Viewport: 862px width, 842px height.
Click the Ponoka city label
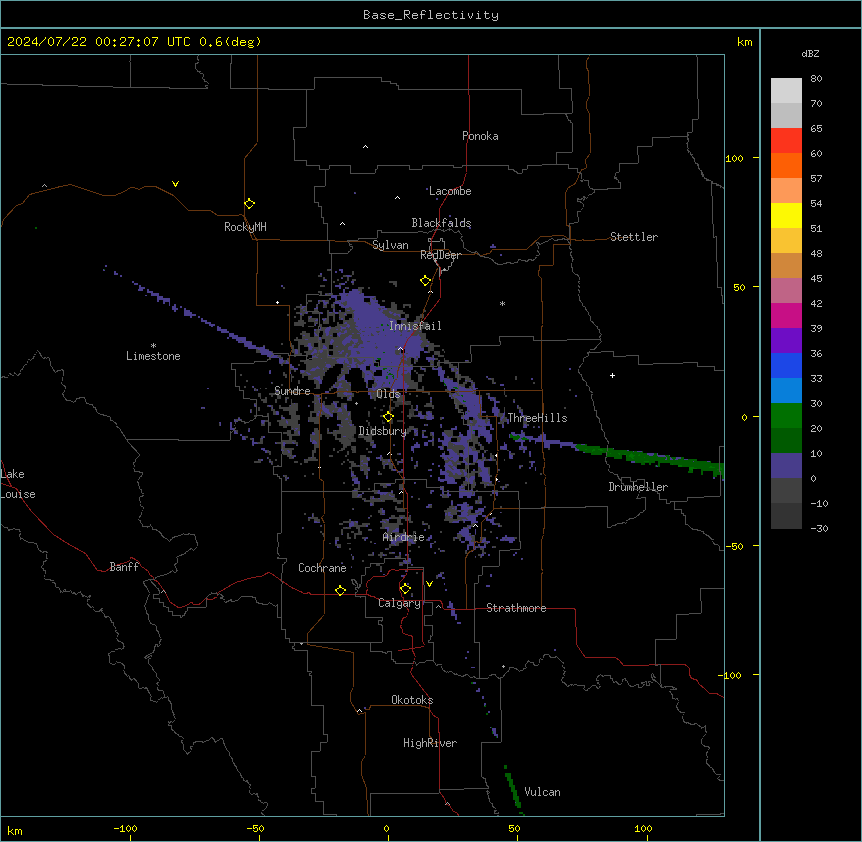pyautogui.click(x=480, y=136)
